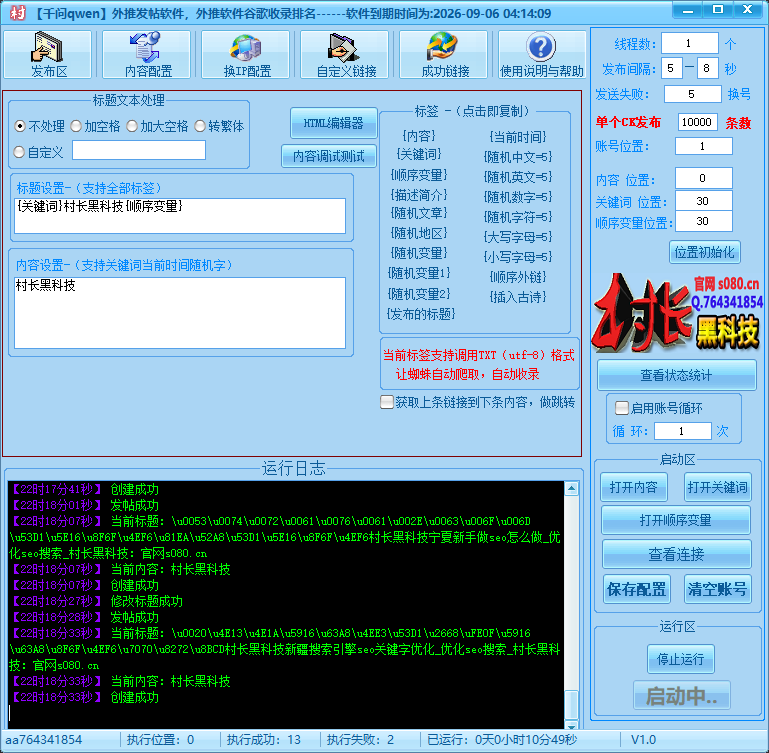Copy the {随机中文=5} tag

[517, 156]
